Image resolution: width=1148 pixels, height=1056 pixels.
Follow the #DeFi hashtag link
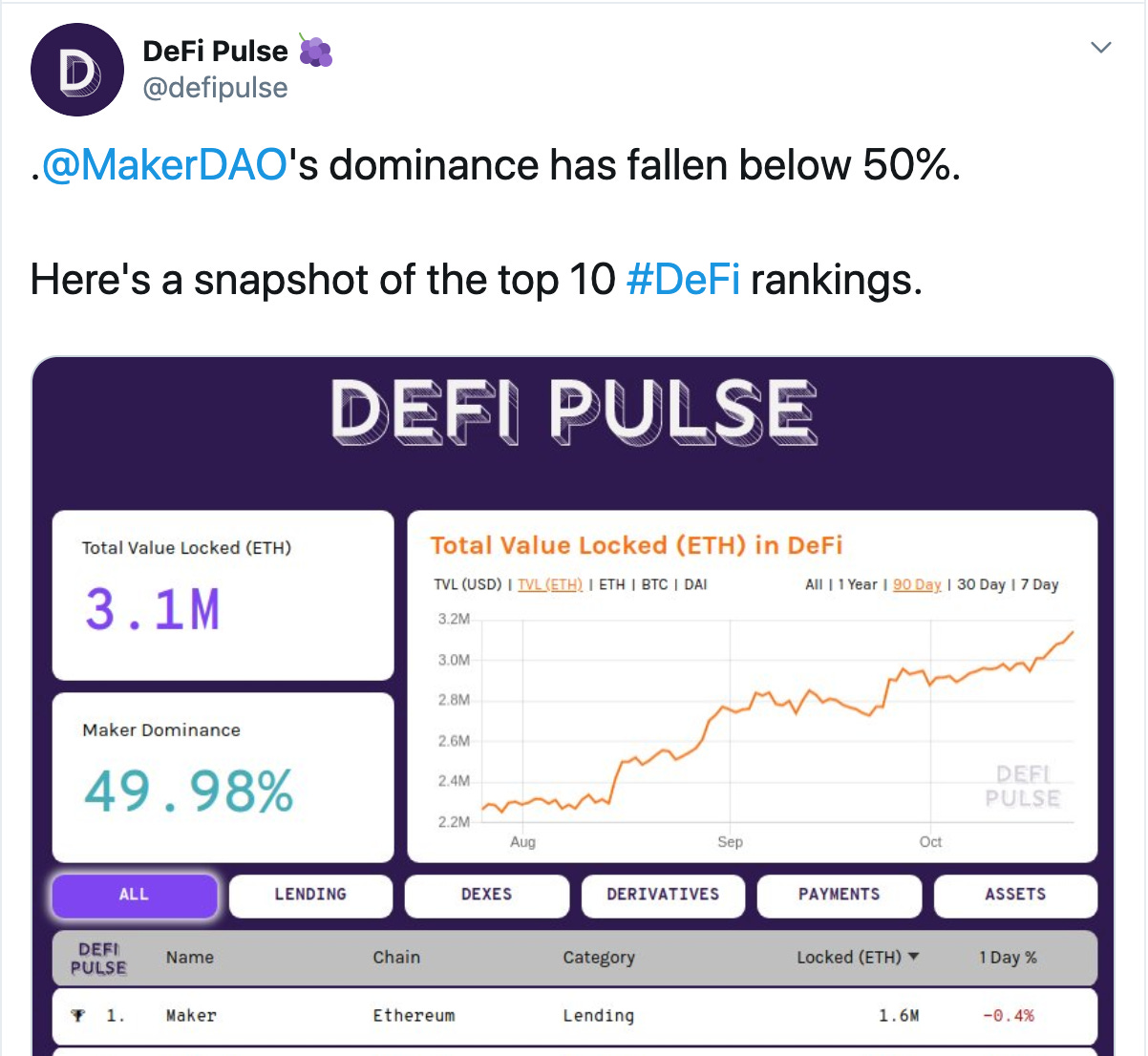point(683,280)
